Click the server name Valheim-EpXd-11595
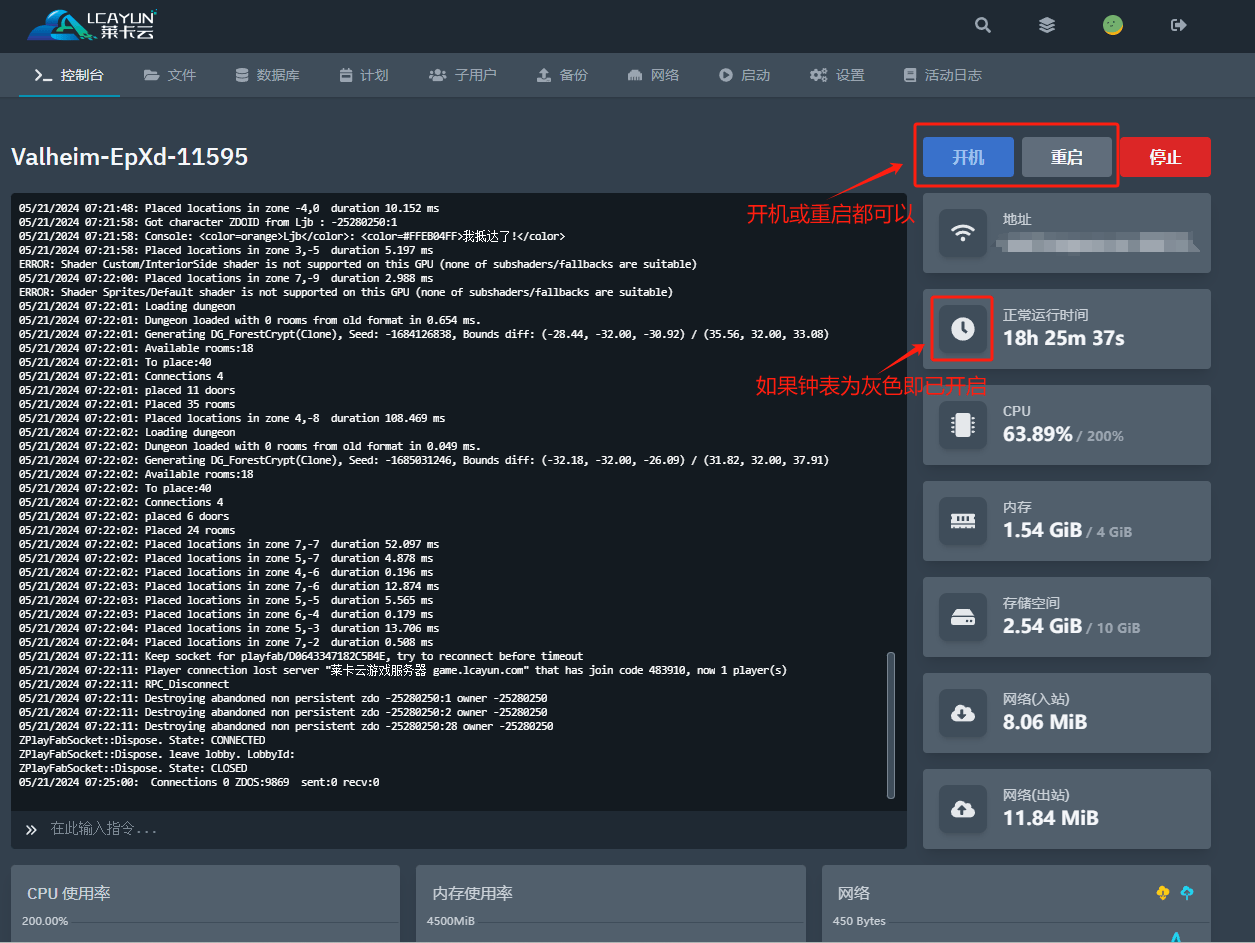This screenshot has height=943, width=1255. tap(130, 157)
